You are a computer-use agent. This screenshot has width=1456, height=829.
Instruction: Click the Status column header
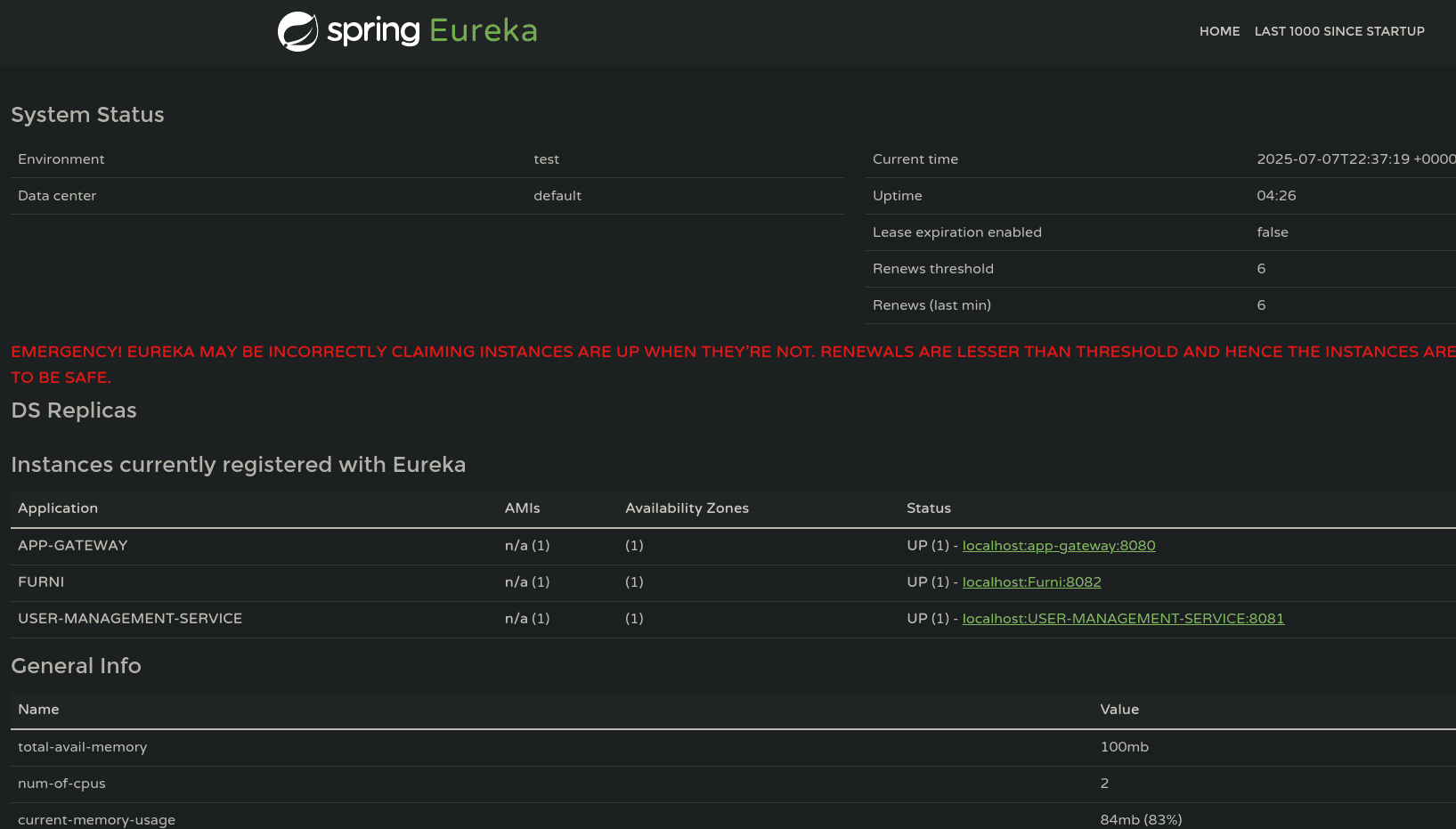click(929, 508)
